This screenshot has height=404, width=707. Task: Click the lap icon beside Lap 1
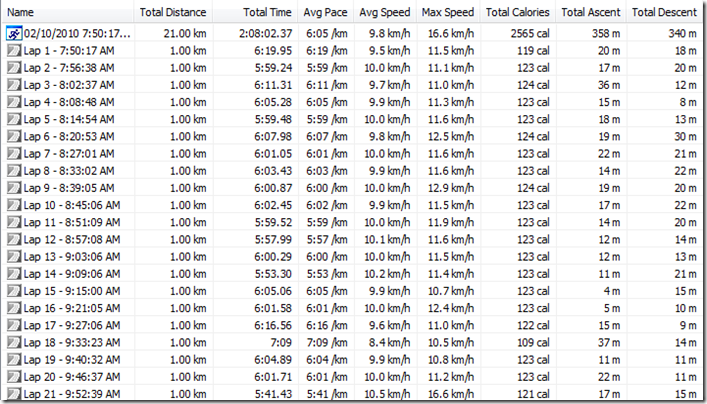[x=14, y=49]
